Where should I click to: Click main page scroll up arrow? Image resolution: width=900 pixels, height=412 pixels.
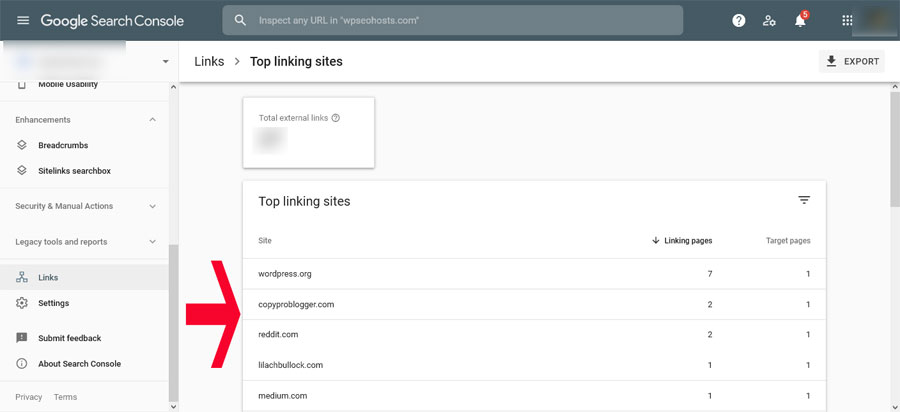pyautogui.click(x=895, y=87)
